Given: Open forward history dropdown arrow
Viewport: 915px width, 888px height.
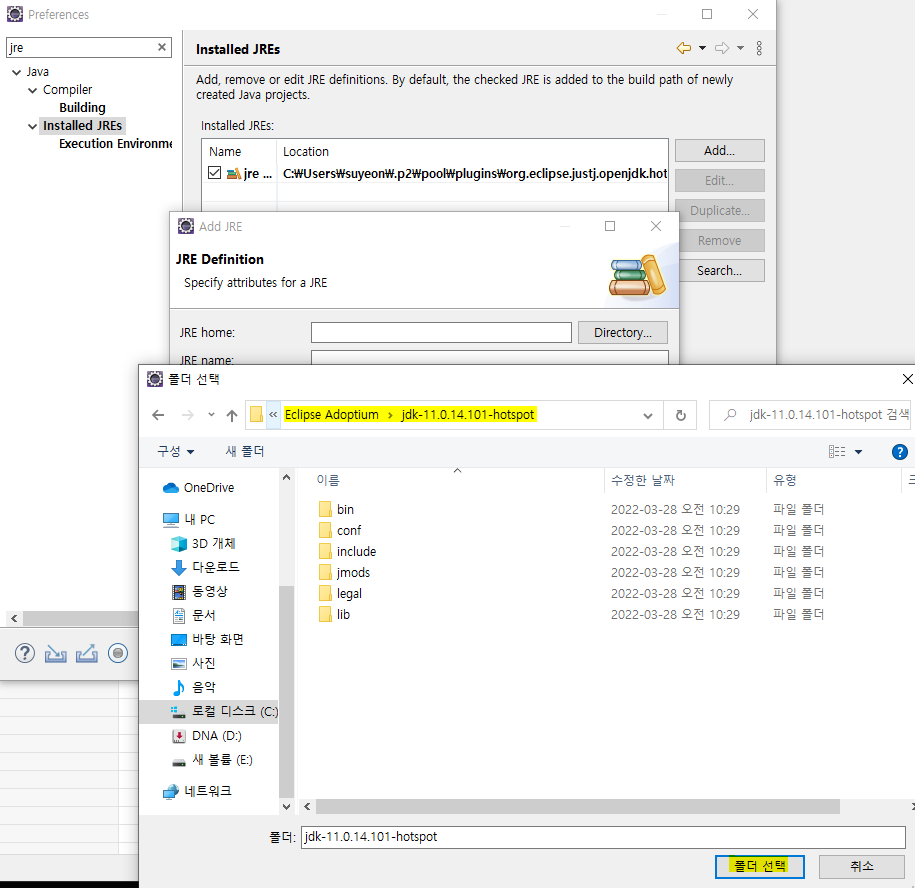Looking at the screenshot, I should [741, 48].
